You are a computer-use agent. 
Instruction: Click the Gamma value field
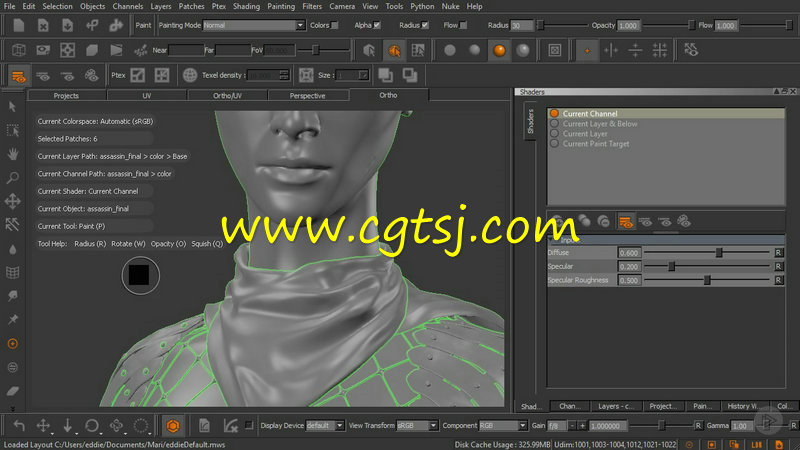[740, 426]
